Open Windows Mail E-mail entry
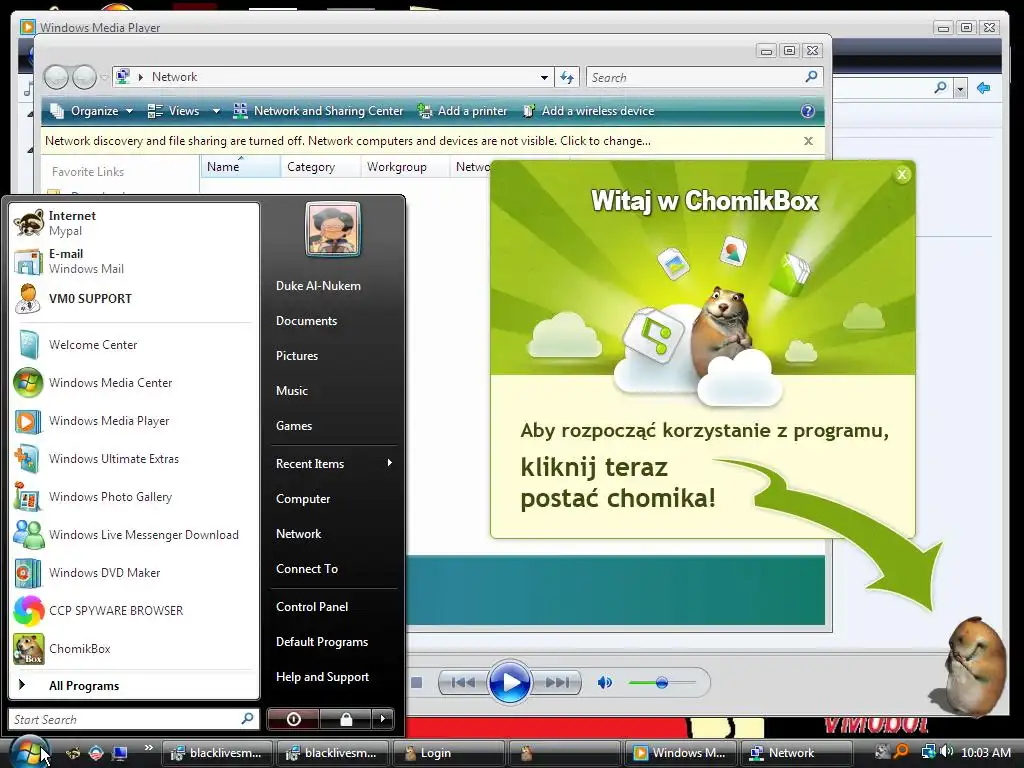This screenshot has width=1024, height=768. tap(133, 261)
